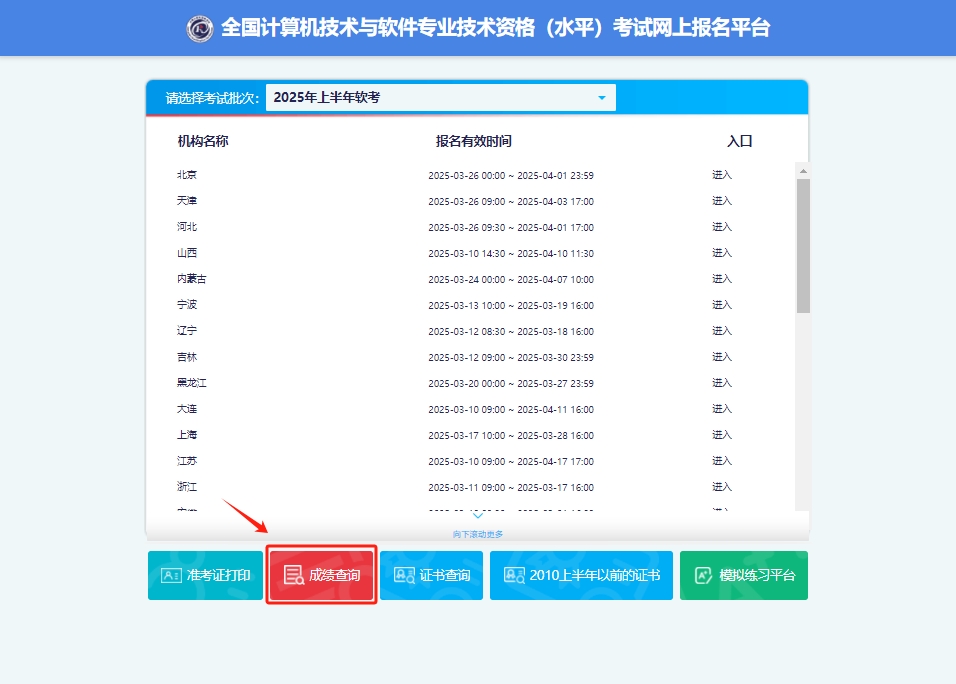Click 进入 link for 天津
This screenshot has width=956, height=684.
click(722, 201)
